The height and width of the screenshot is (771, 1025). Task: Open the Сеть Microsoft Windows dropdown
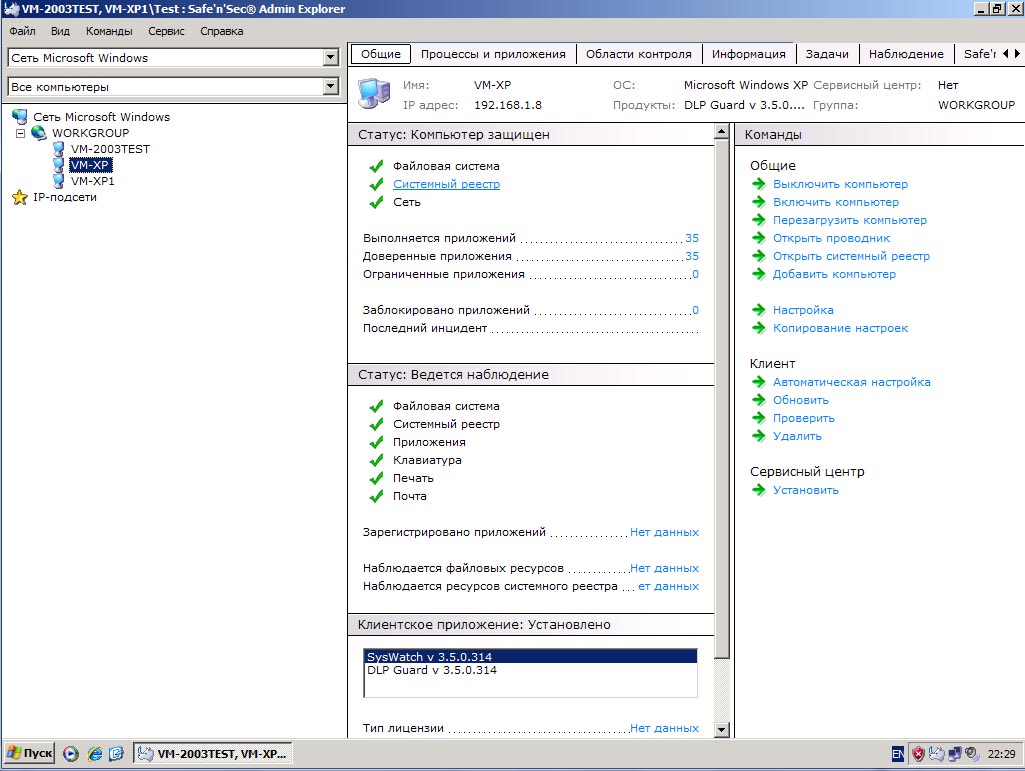click(x=331, y=58)
